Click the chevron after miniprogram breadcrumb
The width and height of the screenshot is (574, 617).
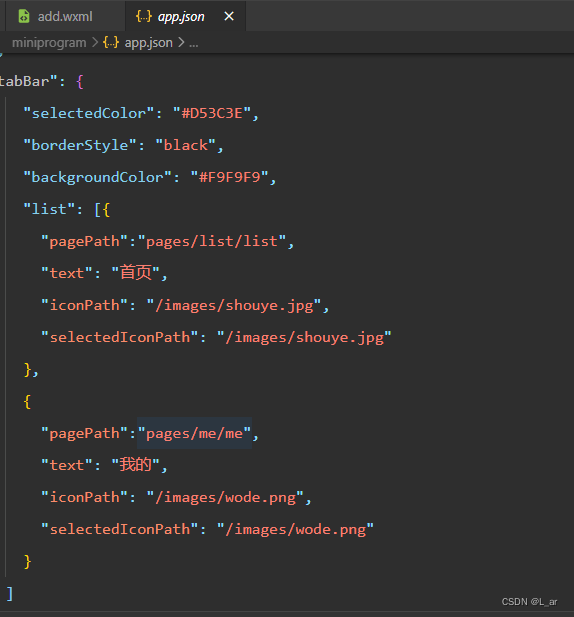(x=95, y=42)
